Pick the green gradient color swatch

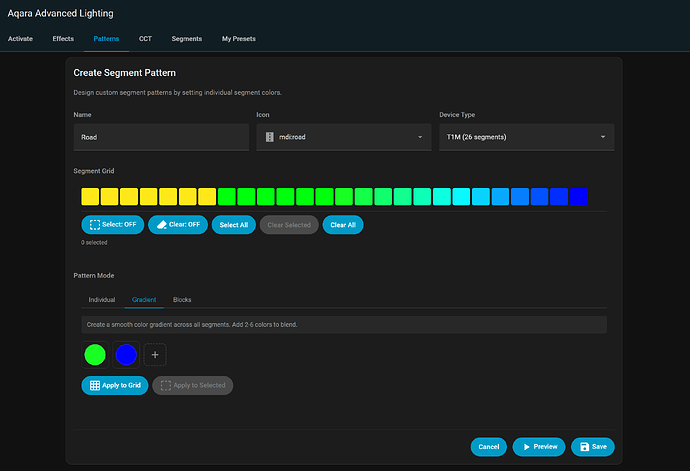pyautogui.click(x=96, y=354)
